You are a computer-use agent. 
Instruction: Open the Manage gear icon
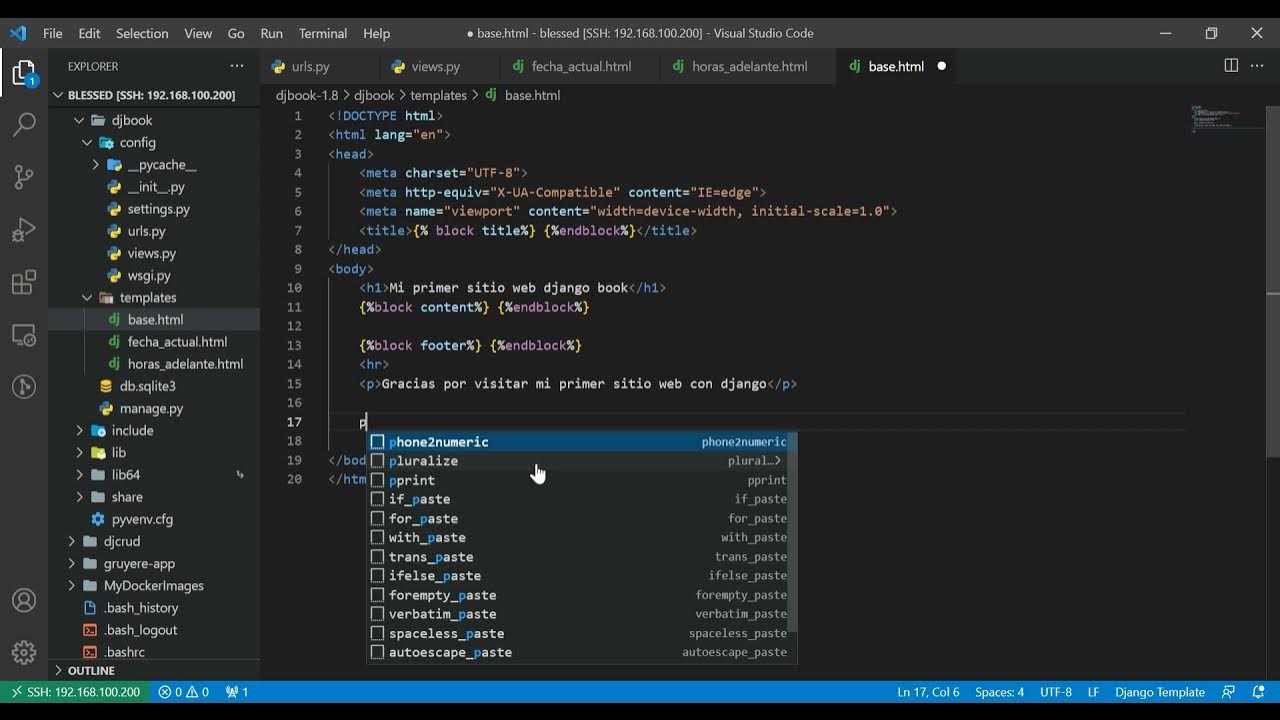[24, 653]
